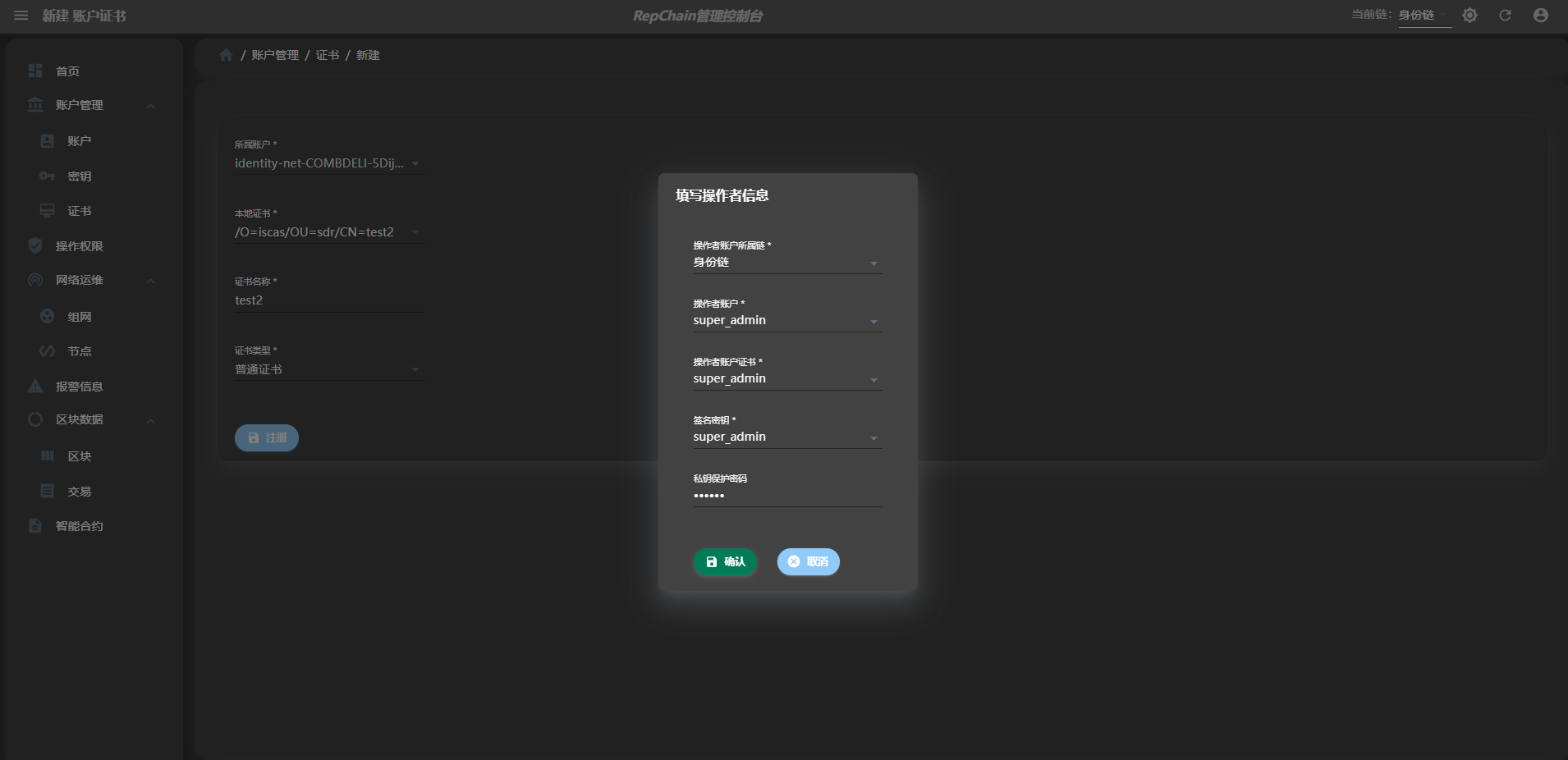The height and width of the screenshot is (760, 1568).
Task: Click the 新建 breadcrumb item
Action: pyautogui.click(x=368, y=55)
